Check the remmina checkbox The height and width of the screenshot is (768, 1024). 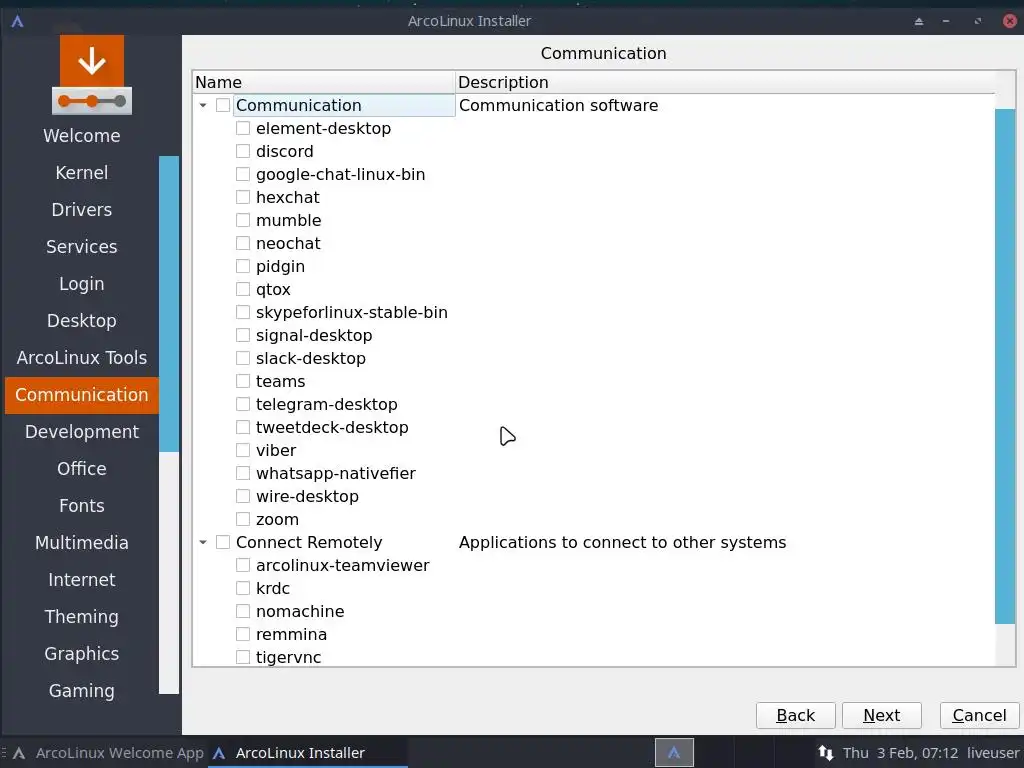(x=243, y=633)
